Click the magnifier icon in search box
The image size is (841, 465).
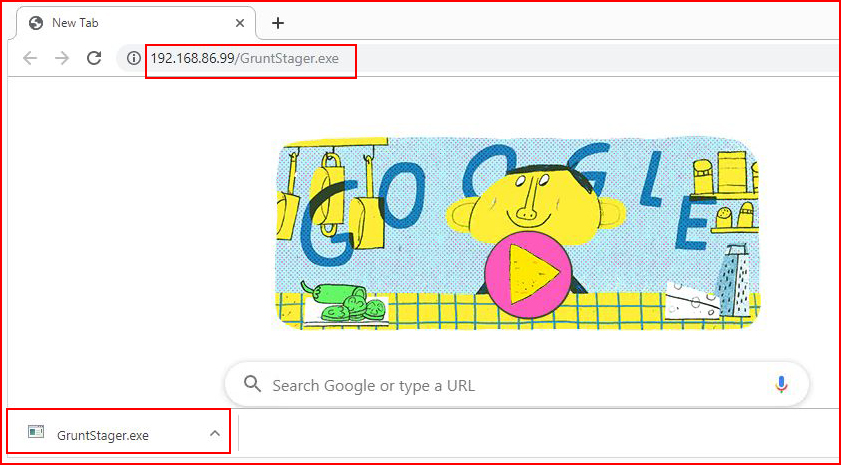click(252, 384)
